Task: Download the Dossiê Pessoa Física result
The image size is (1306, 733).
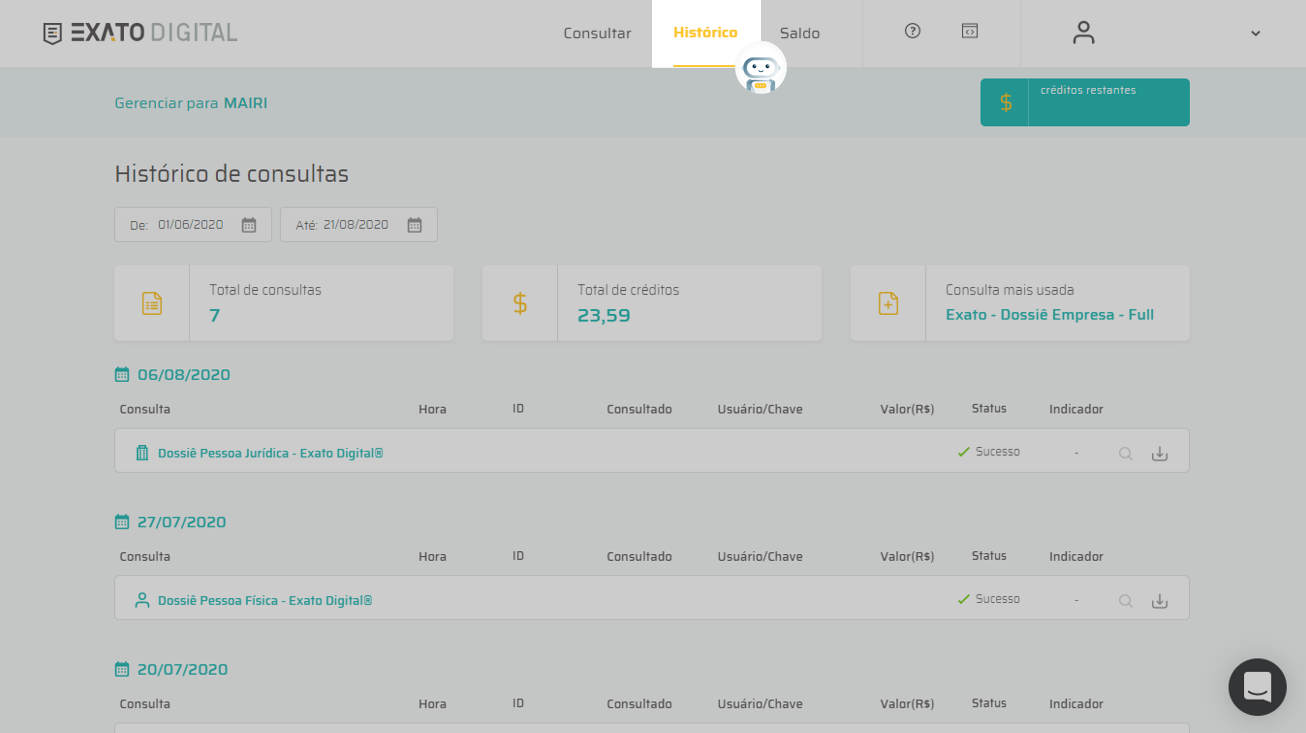Action: tap(1159, 601)
